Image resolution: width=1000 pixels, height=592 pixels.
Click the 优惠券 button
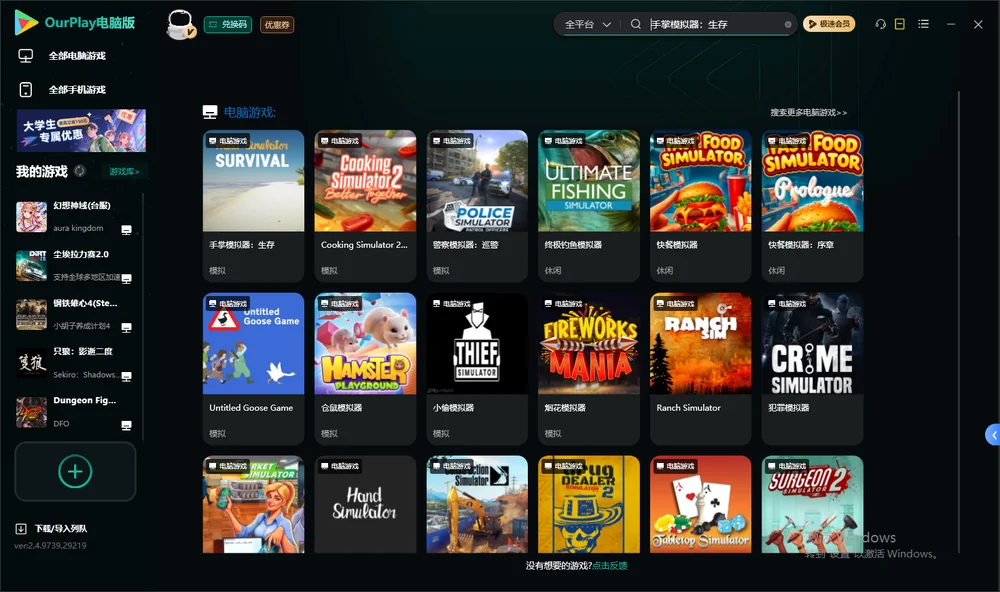point(277,24)
